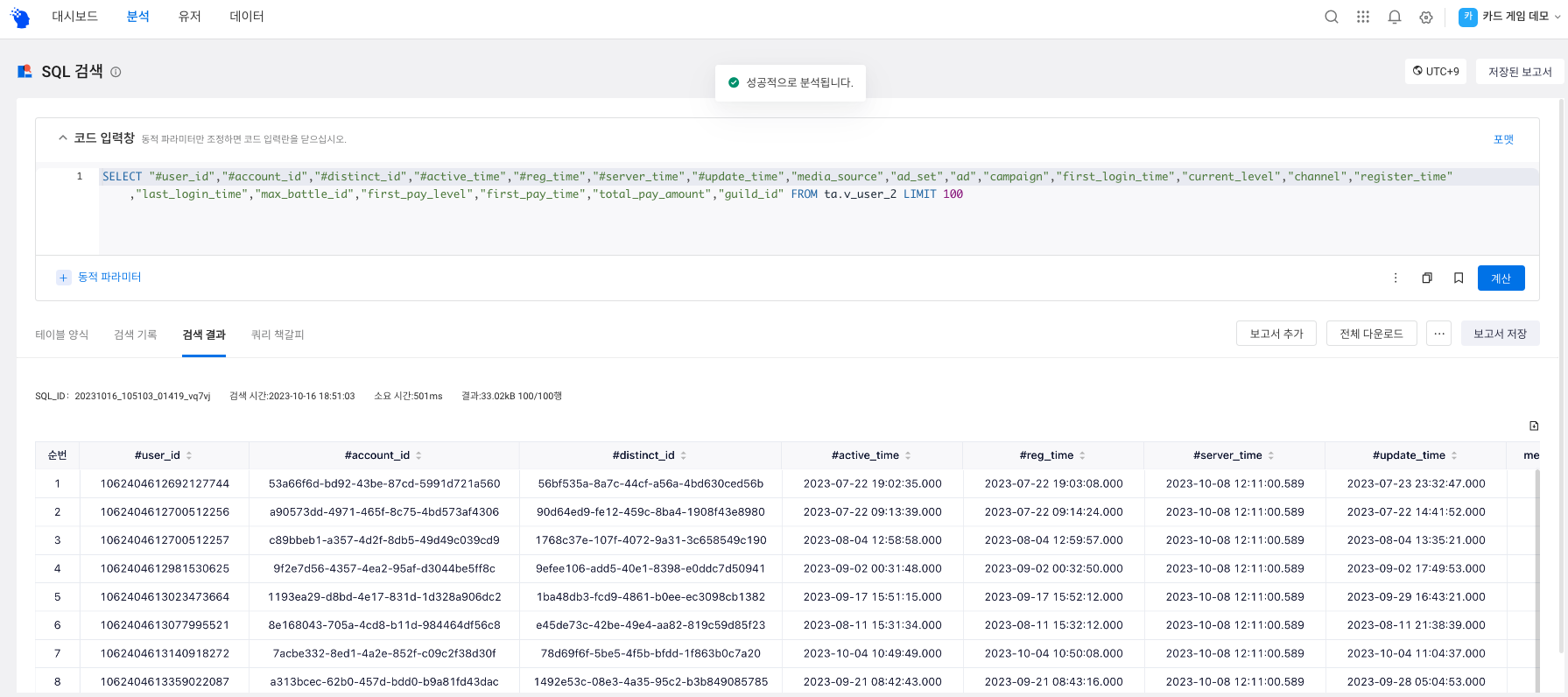The width and height of the screenshot is (1568, 697).
Task: Click the 계산 button
Action: coord(1501,278)
